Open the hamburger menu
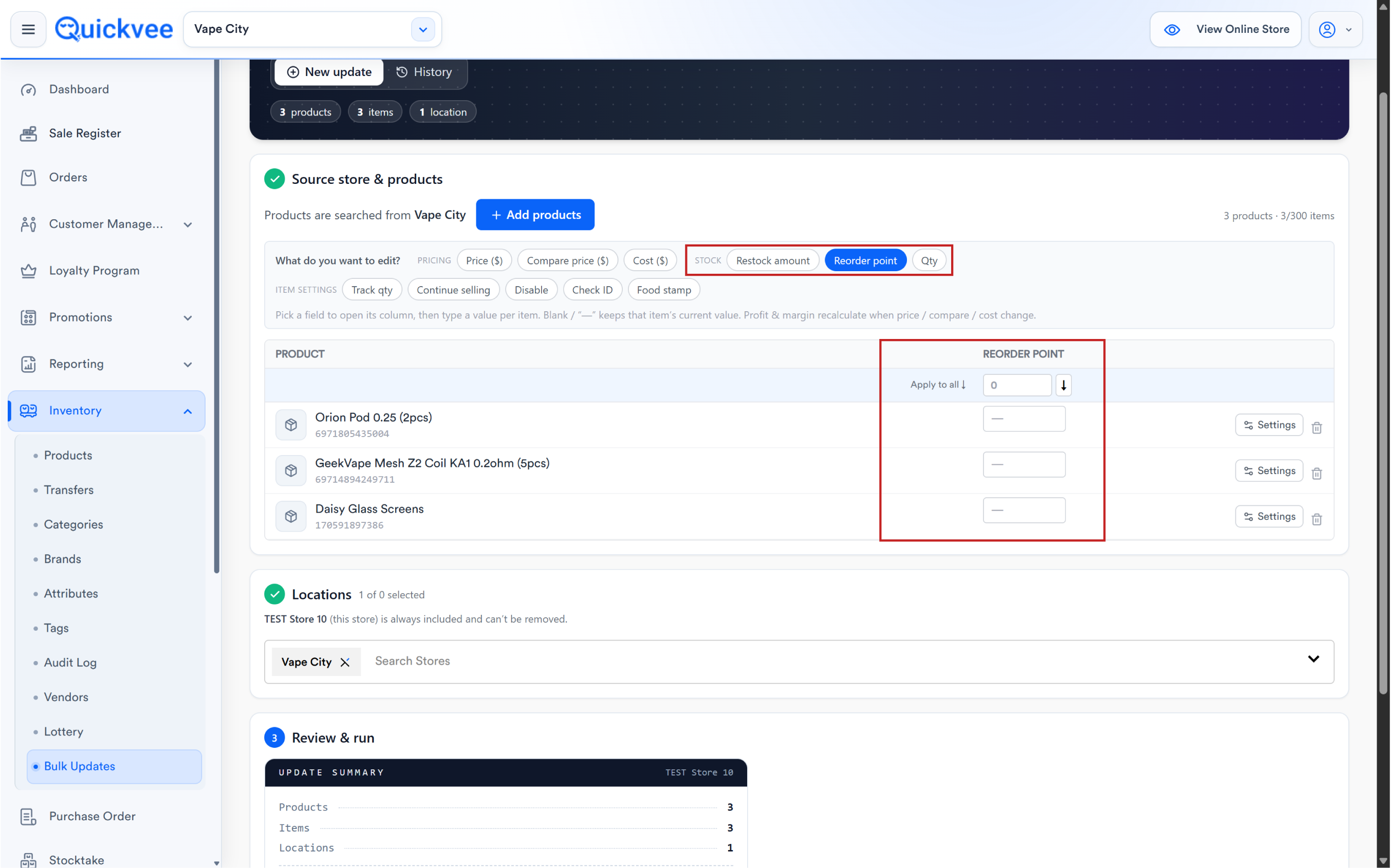1391x868 pixels. pyautogui.click(x=28, y=29)
